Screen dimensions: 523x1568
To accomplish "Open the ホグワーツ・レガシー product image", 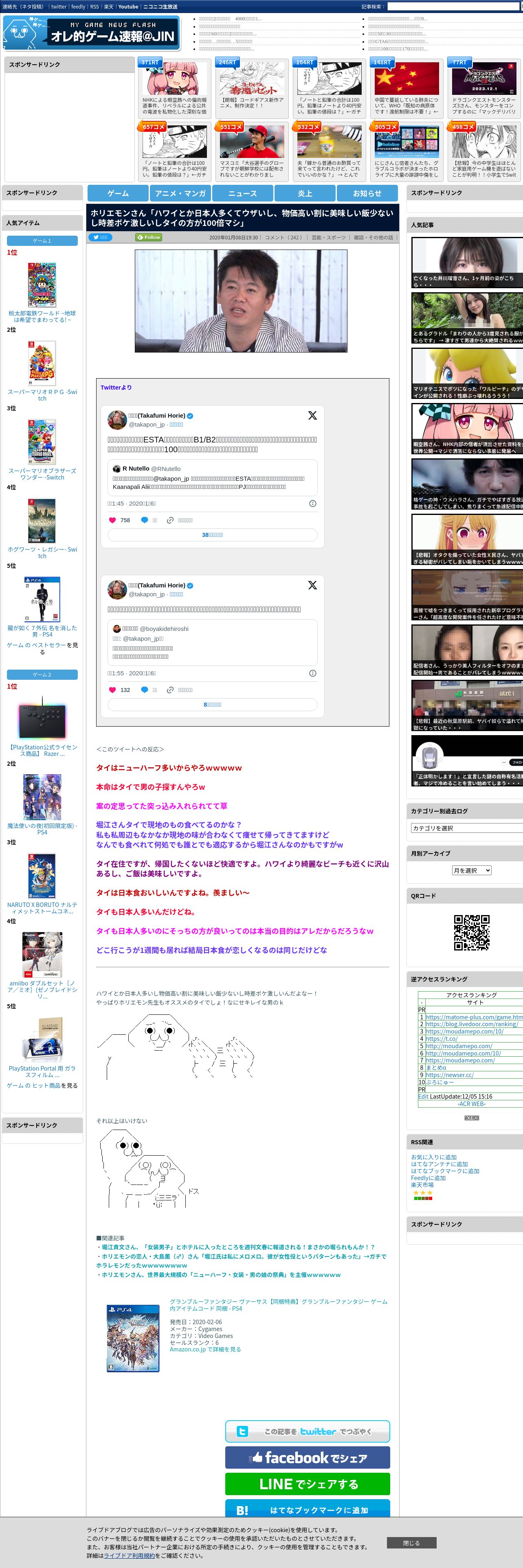I will coord(42,521).
